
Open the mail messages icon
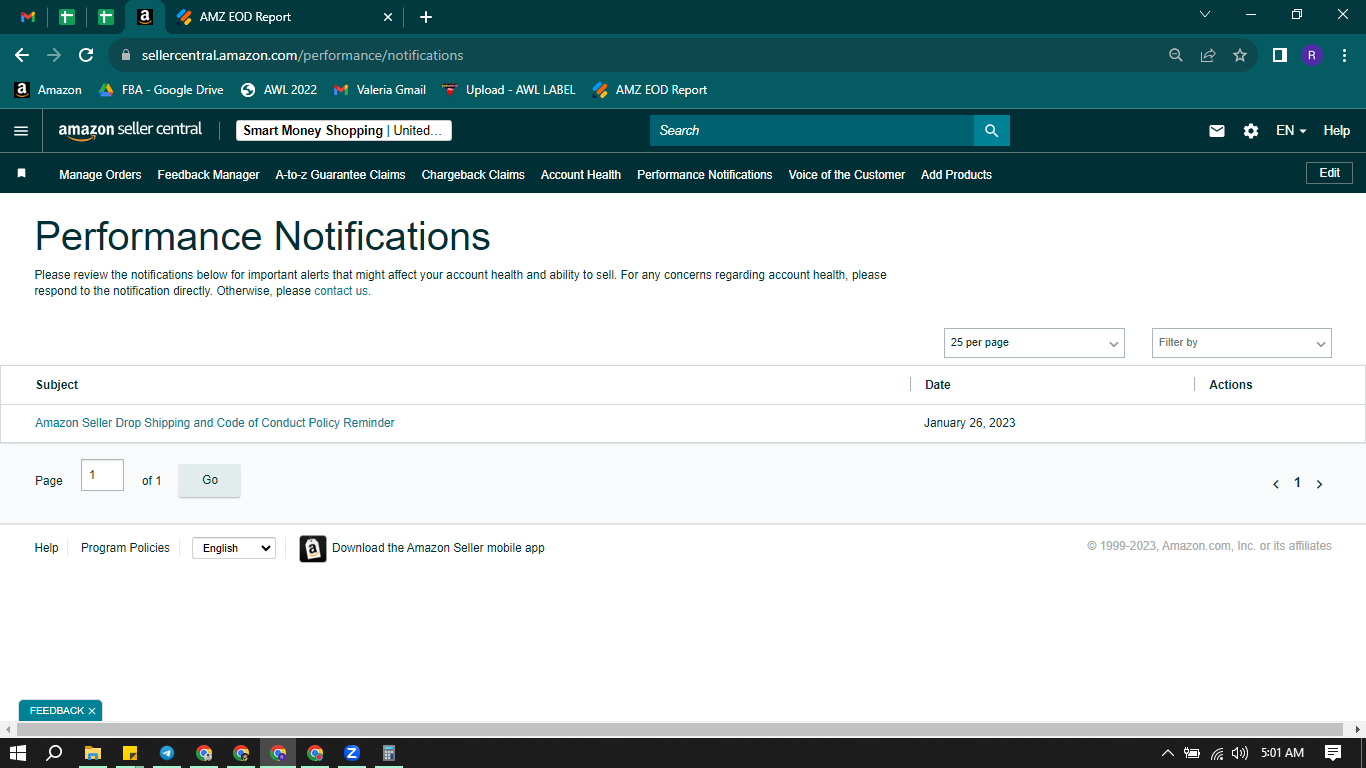(1217, 131)
